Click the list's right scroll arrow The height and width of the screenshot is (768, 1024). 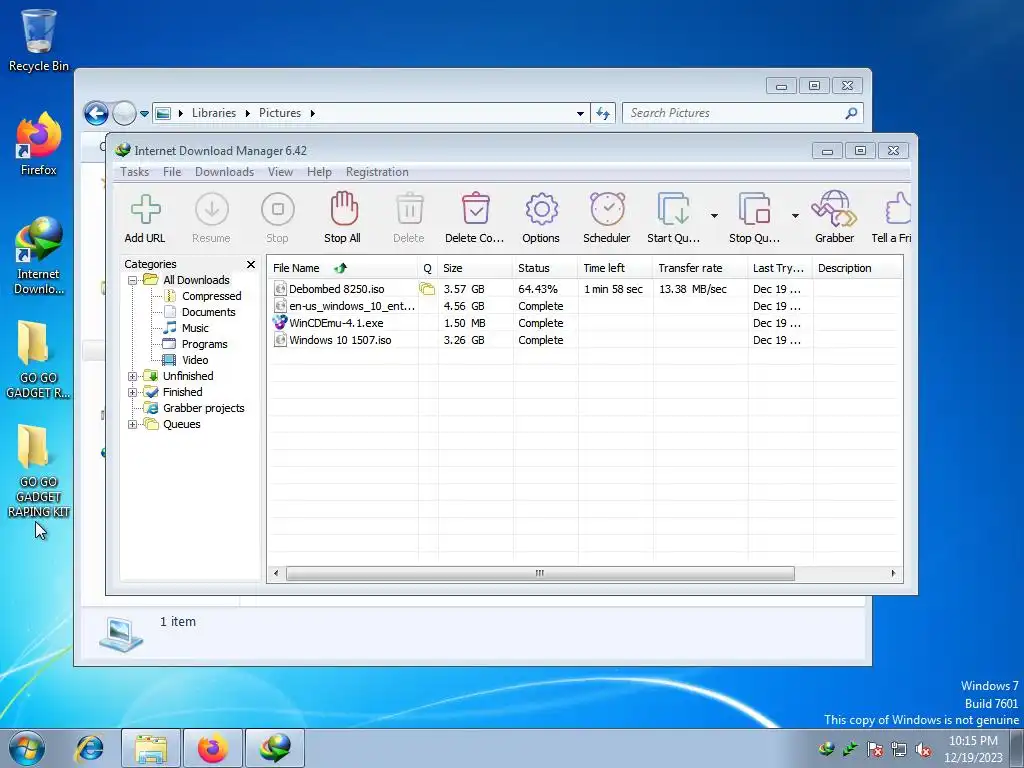point(893,573)
